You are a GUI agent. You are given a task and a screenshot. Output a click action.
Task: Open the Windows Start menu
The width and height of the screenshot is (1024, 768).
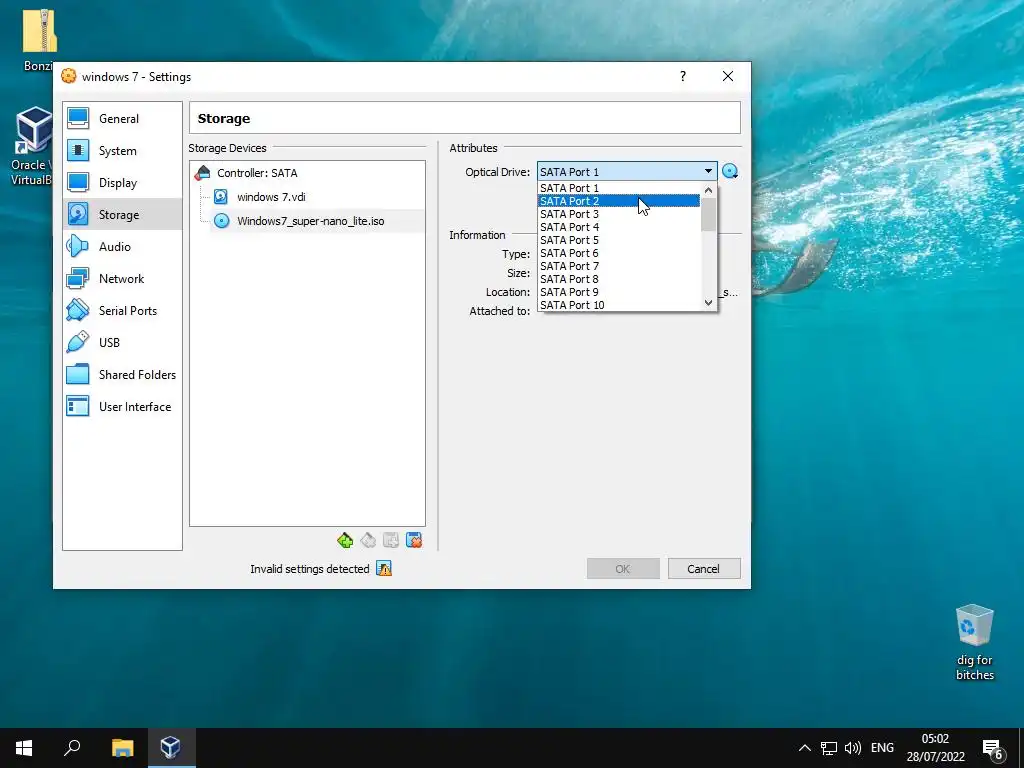[24, 748]
